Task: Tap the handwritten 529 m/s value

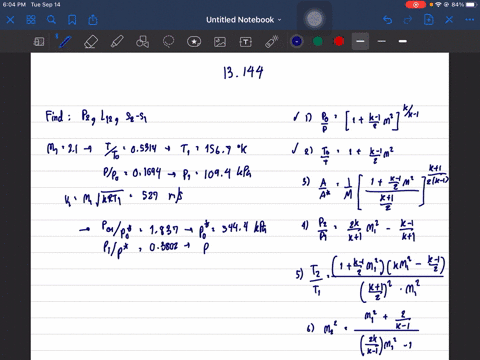Action: [162, 196]
